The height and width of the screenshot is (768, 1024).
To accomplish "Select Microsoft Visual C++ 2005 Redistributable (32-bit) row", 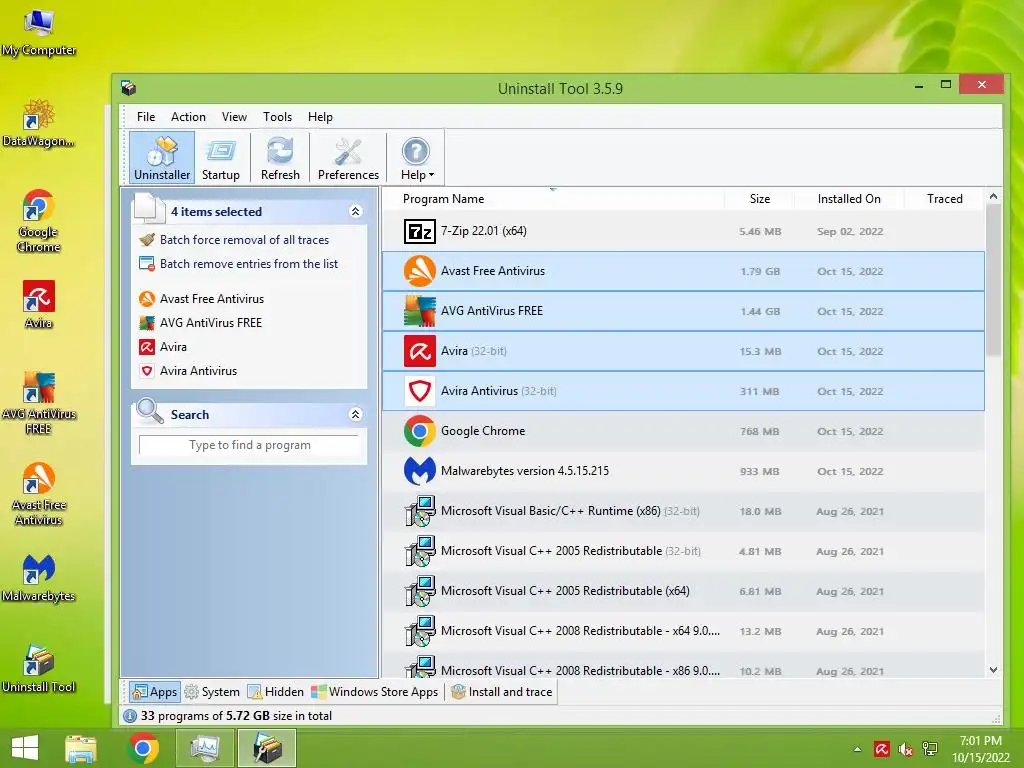I will 682,551.
